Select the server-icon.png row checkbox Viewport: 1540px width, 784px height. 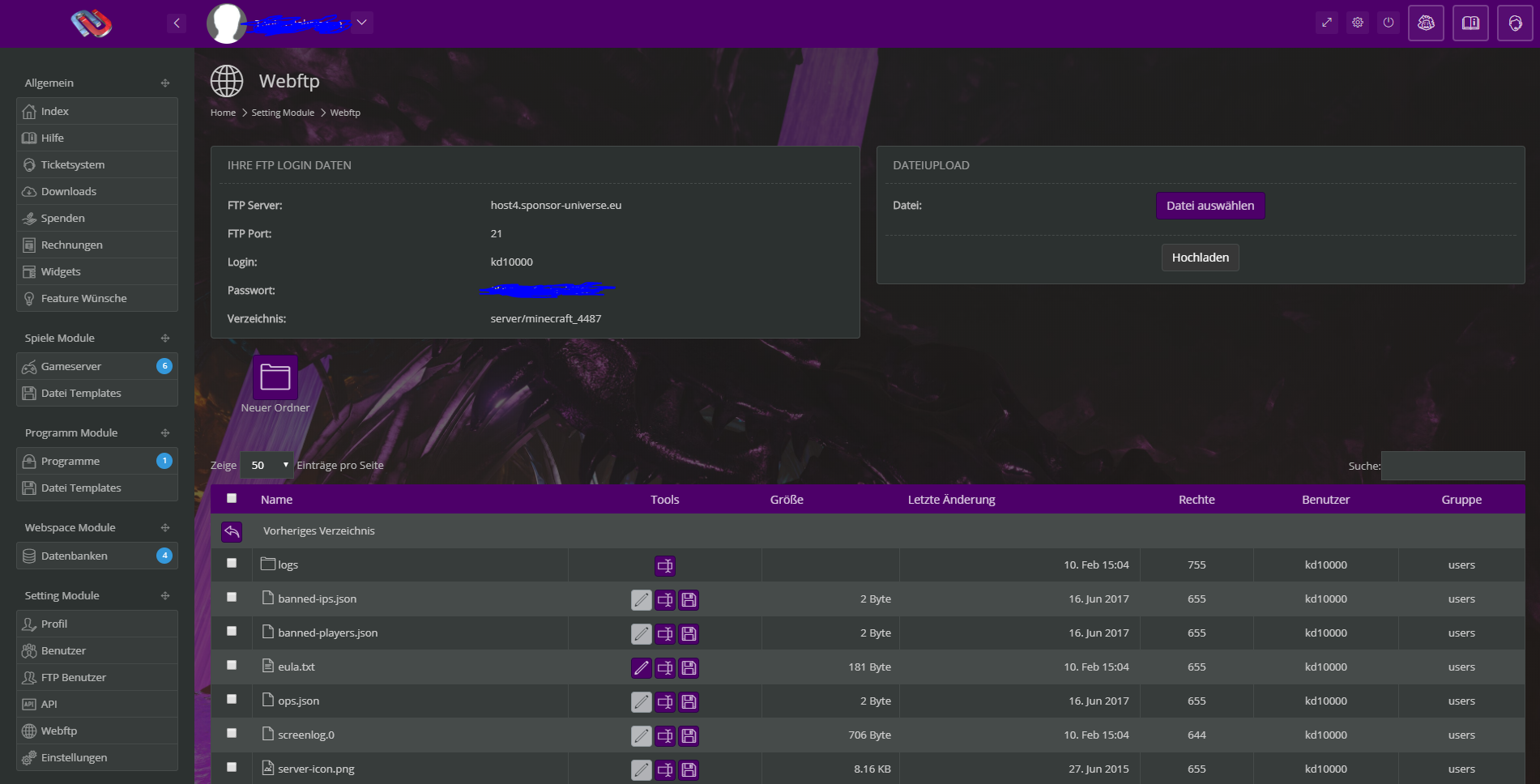click(232, 767)
